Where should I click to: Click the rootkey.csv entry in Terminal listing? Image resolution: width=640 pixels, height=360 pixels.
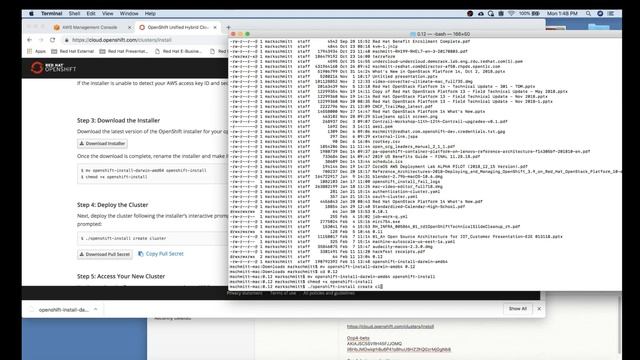(386, 142)
